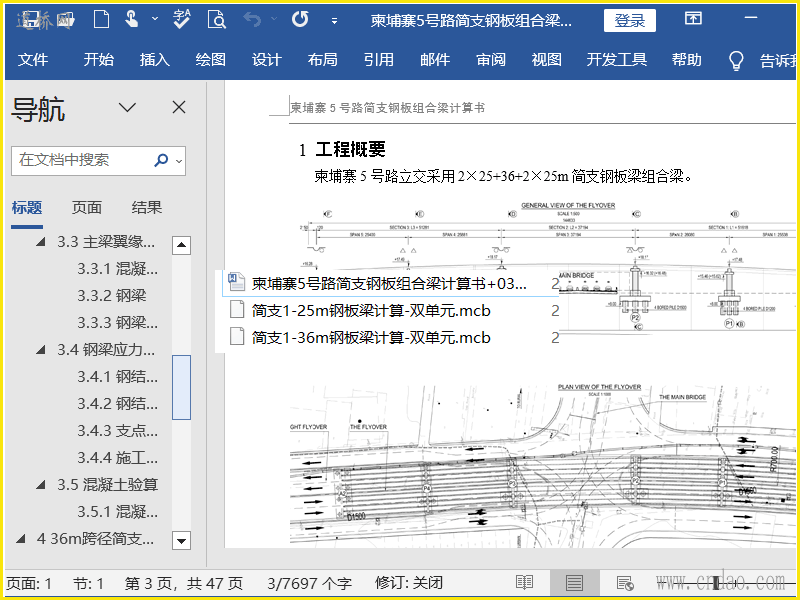800x600 pixels.
Task: Select 简支1-25m钢板梁计算-双单元.mcb file
Action: pyautogui.click(x=371, y=310)
